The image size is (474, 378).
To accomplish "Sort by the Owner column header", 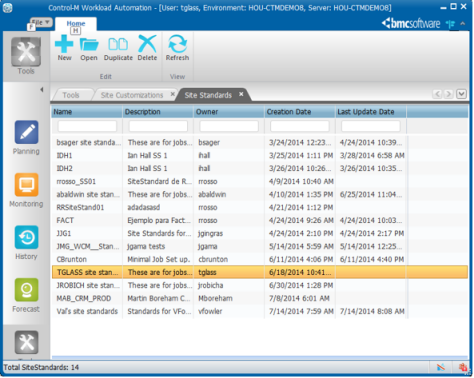I will pyautogui.click(x=229, y=112).
